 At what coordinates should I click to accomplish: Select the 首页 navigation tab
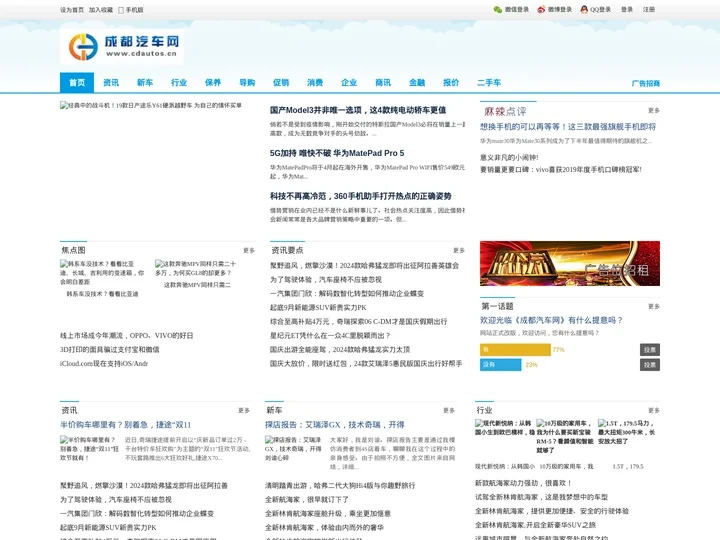pyautogui.click(x=77, y=83)
